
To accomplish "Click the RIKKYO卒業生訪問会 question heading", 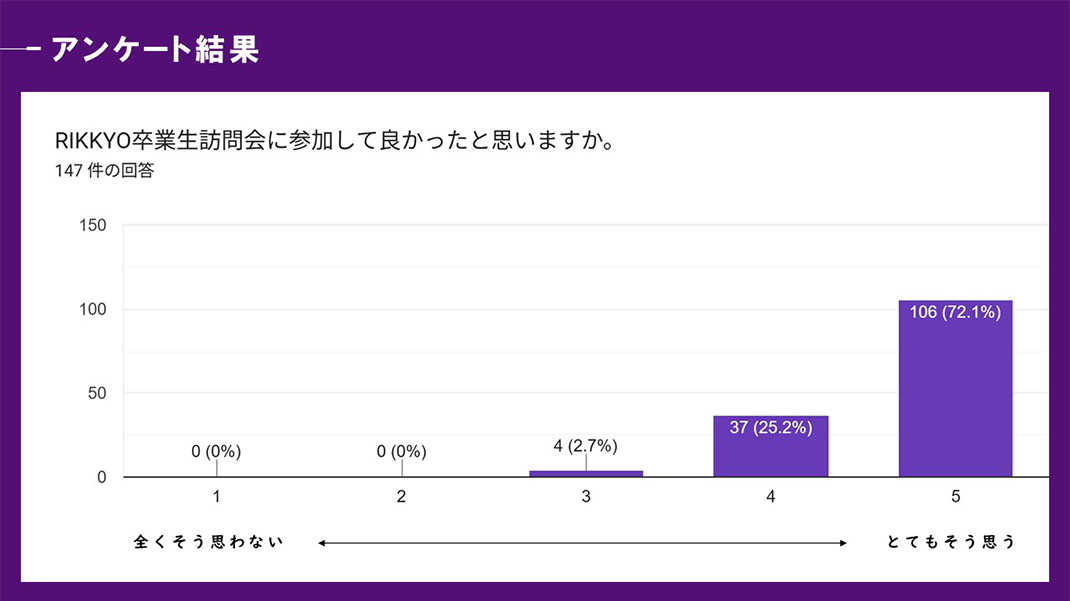I will pos(334,139).
